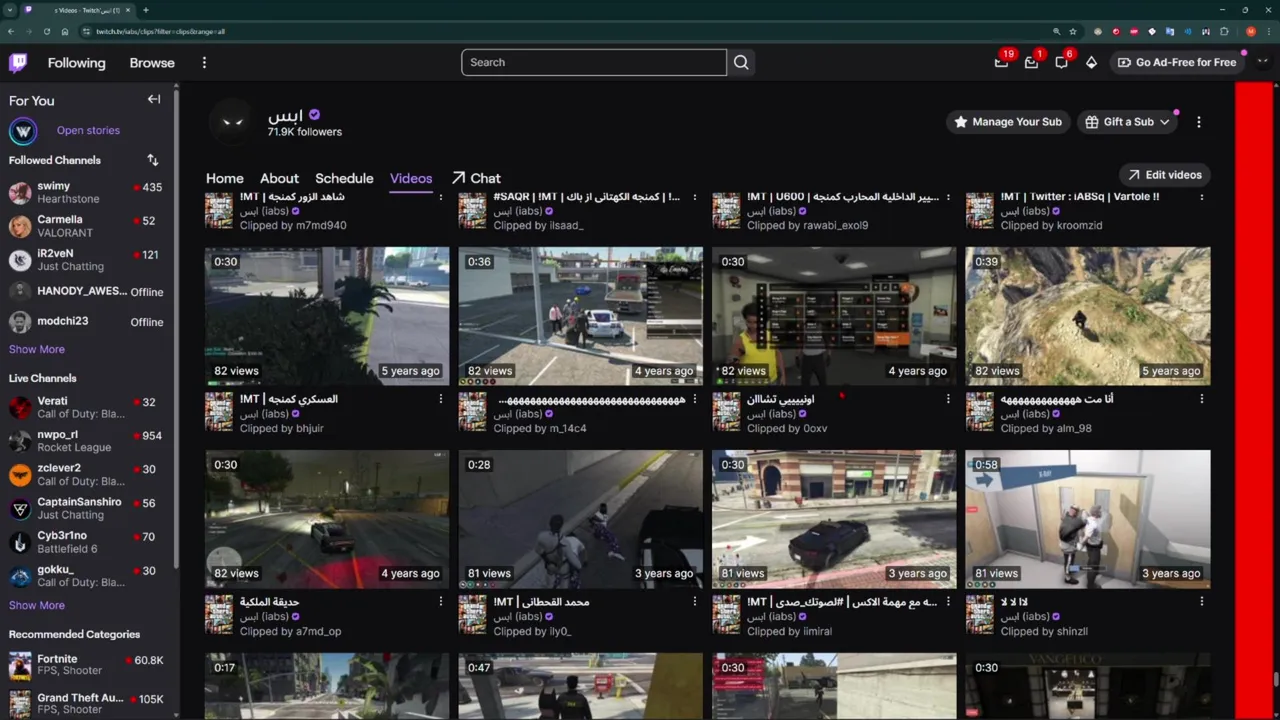Open the CaptainSanshiro Just Chatting channel
Screen dimensions: 1280x720
coord(86,508)
